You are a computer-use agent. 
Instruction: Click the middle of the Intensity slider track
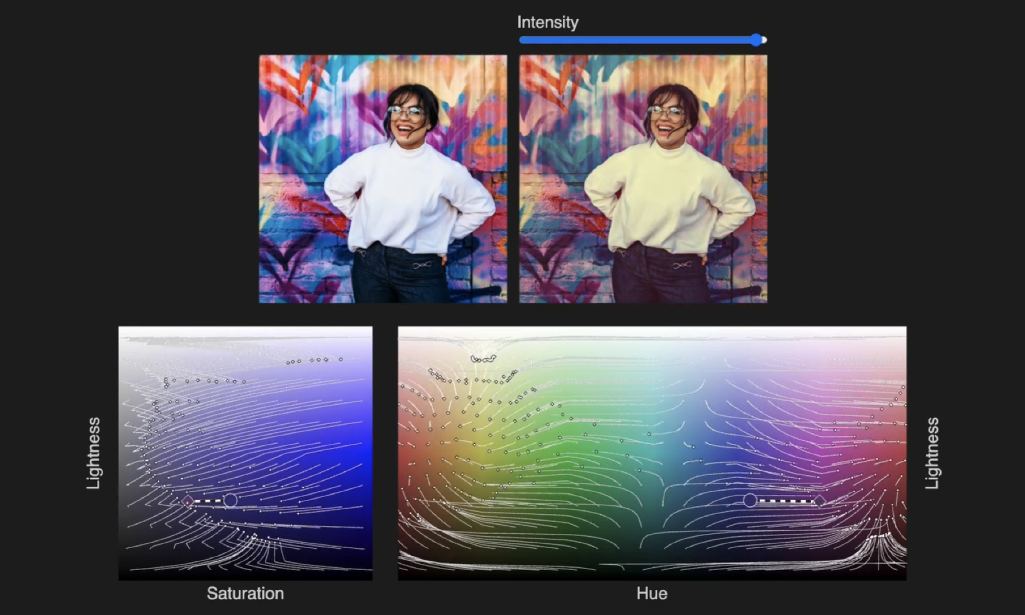coord(642,40)
